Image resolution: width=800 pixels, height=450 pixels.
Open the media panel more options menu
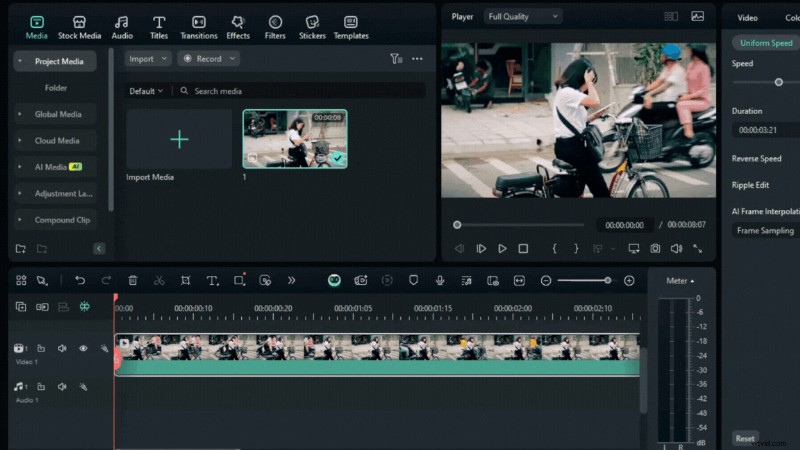417,59
